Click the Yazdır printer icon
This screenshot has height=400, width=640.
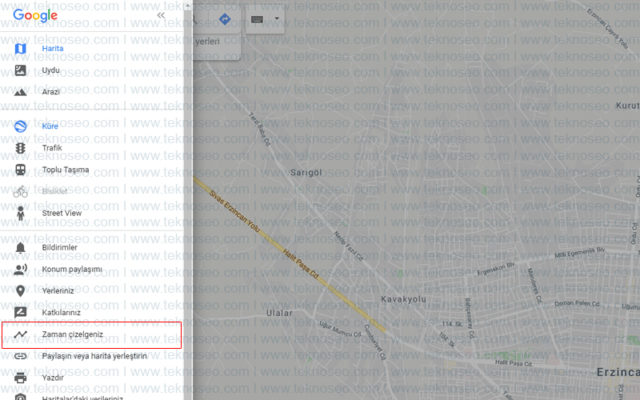pos(20,378)
